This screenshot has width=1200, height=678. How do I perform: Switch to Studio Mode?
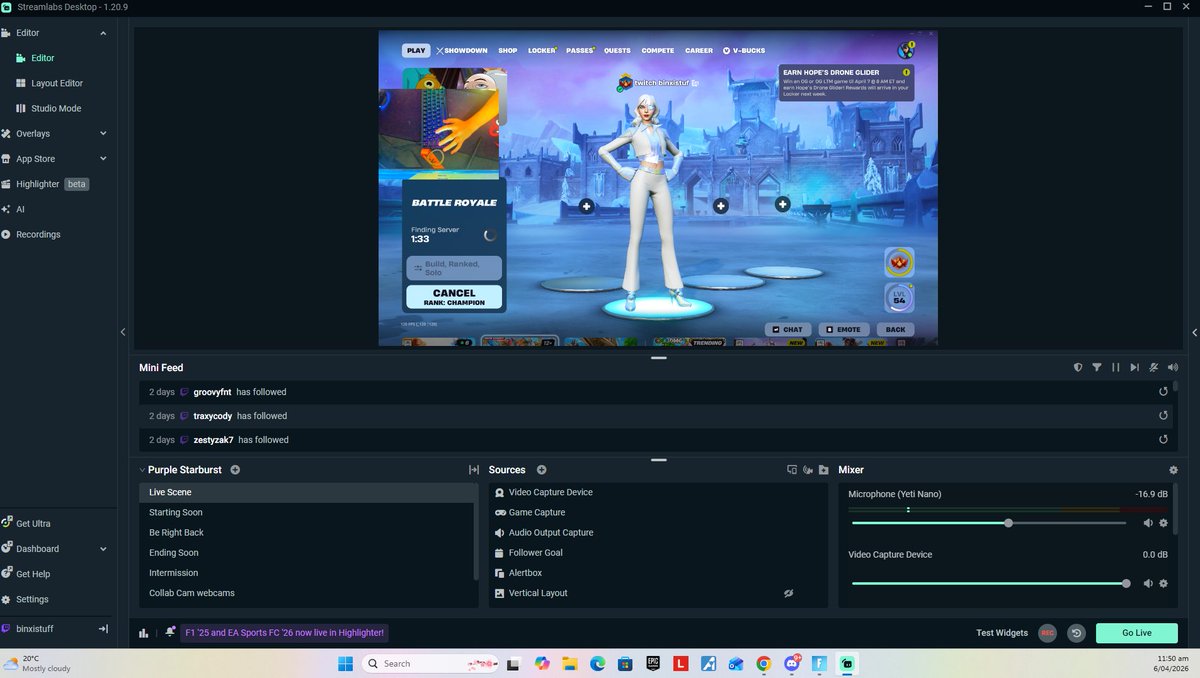pos(56,108)
